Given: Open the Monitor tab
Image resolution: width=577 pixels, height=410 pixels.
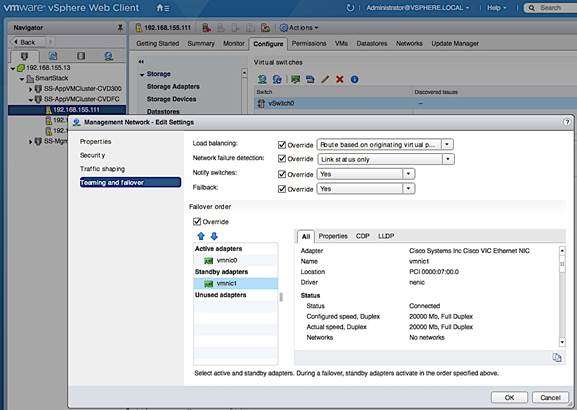Looking at the screenshot, I should point(234,43).
